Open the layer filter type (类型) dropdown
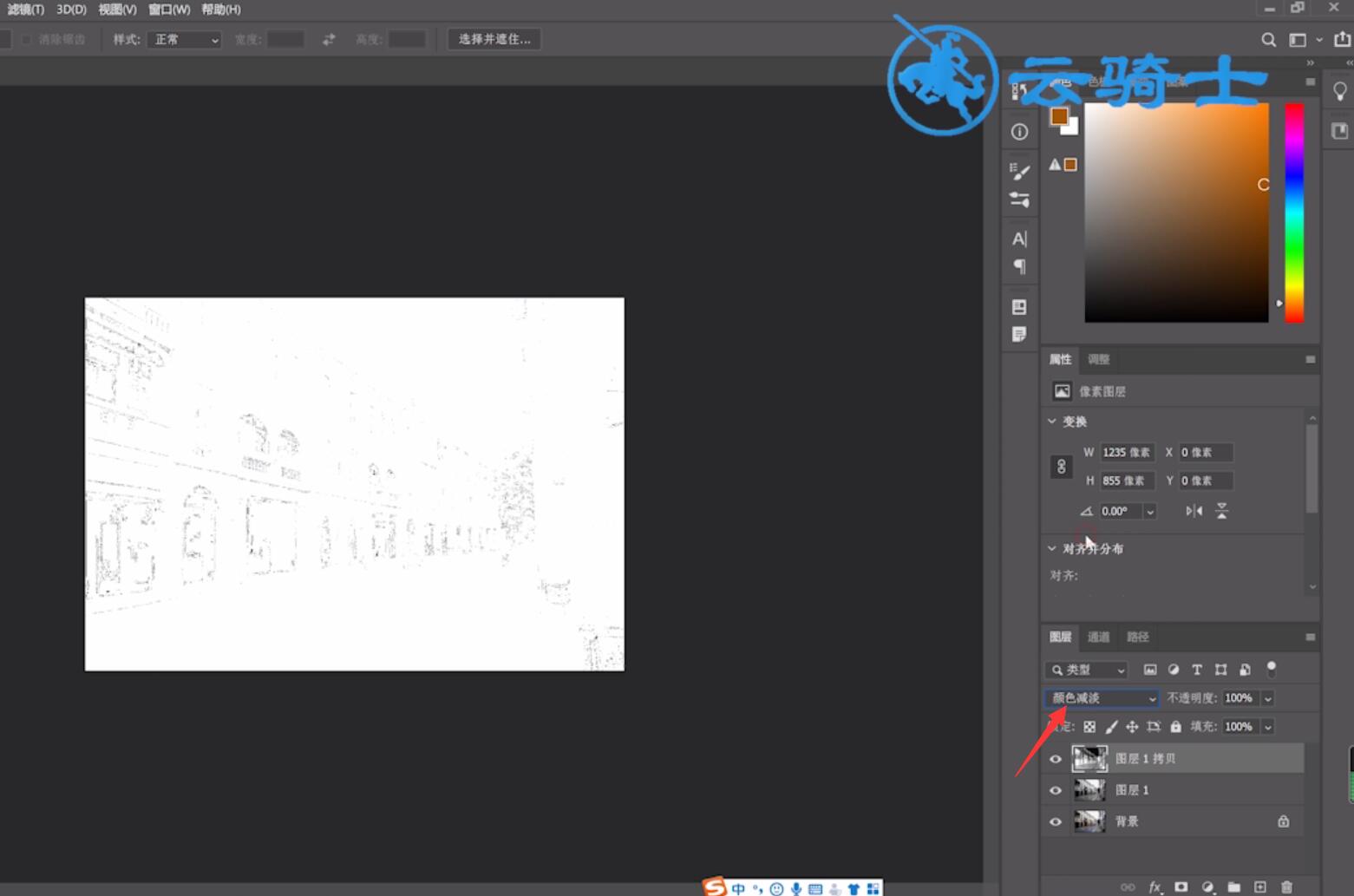1354x896 pixels. click(x=1087, y=670)
